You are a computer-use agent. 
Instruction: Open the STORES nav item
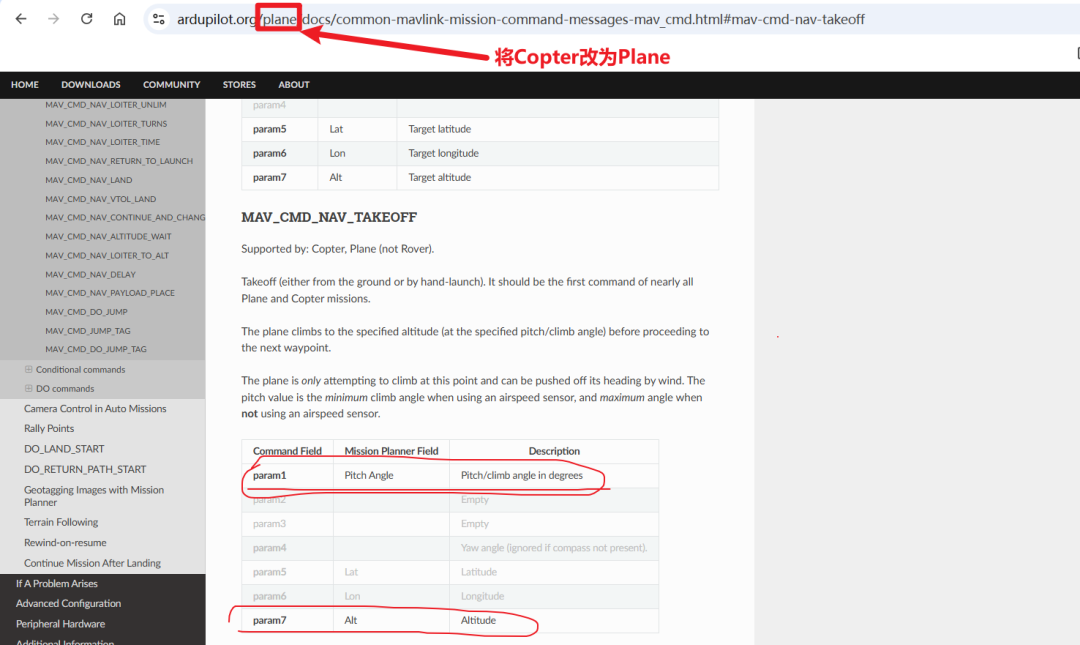[x=239, y=85]
